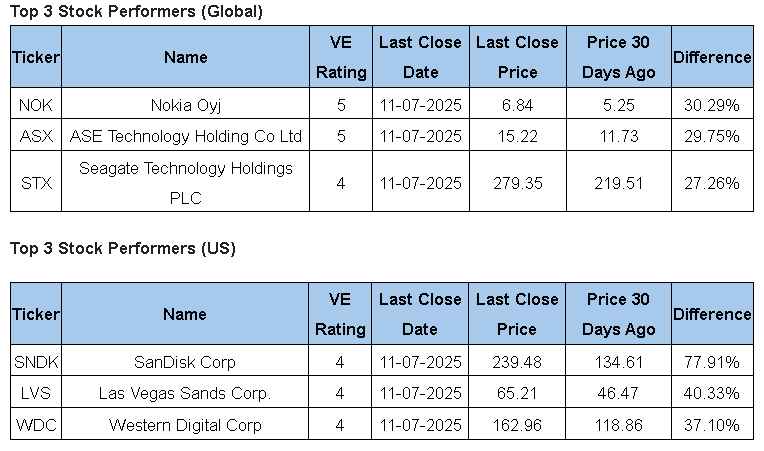Select Western Digital Corp name cell
This screenshot has width=764, height=451.
(185, 425)
